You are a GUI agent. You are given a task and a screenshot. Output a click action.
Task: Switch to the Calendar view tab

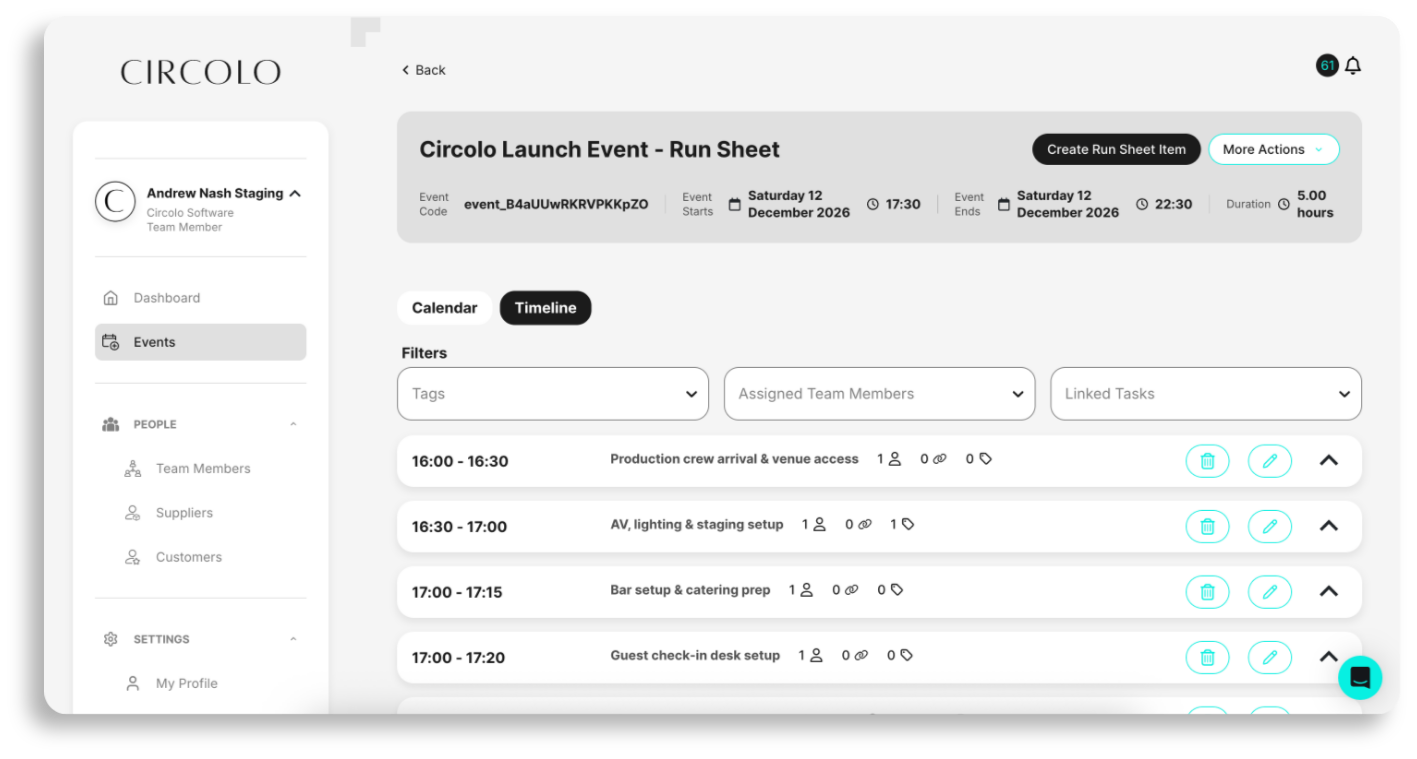(x=444, y=308)
